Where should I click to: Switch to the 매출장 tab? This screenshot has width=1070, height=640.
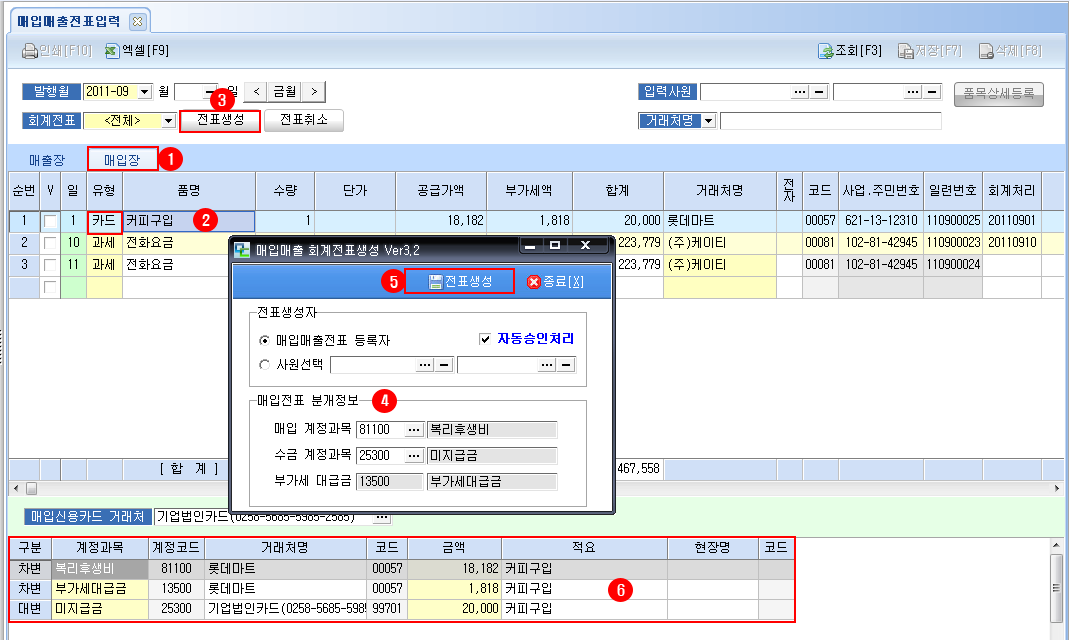coord(47,159)
